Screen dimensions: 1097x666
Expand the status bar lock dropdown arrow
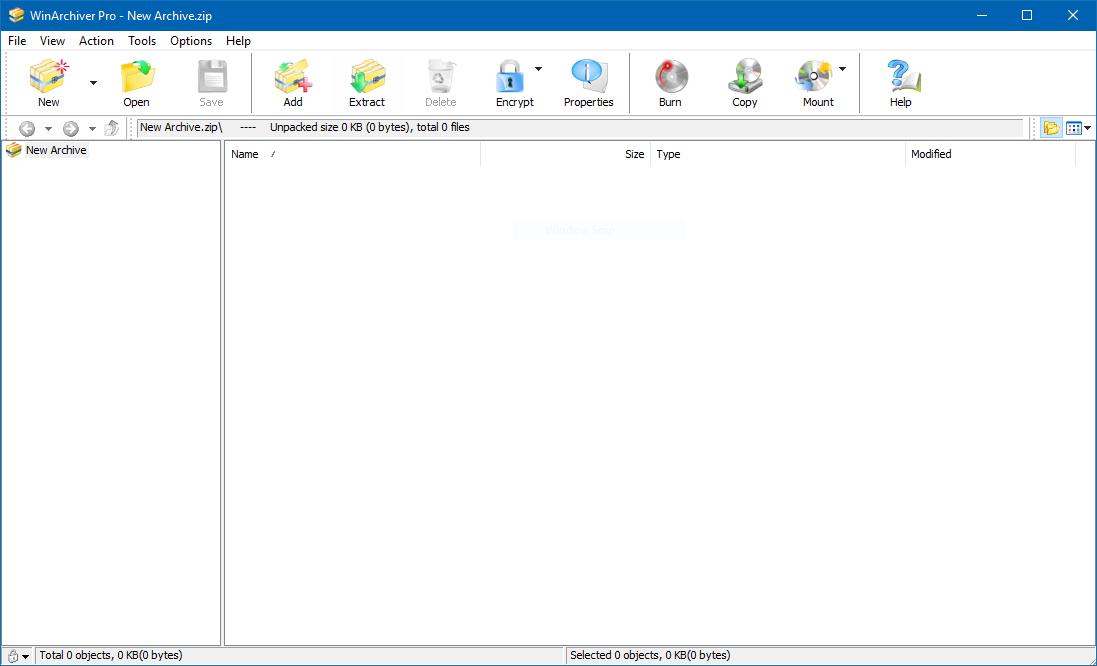point(26,657)
